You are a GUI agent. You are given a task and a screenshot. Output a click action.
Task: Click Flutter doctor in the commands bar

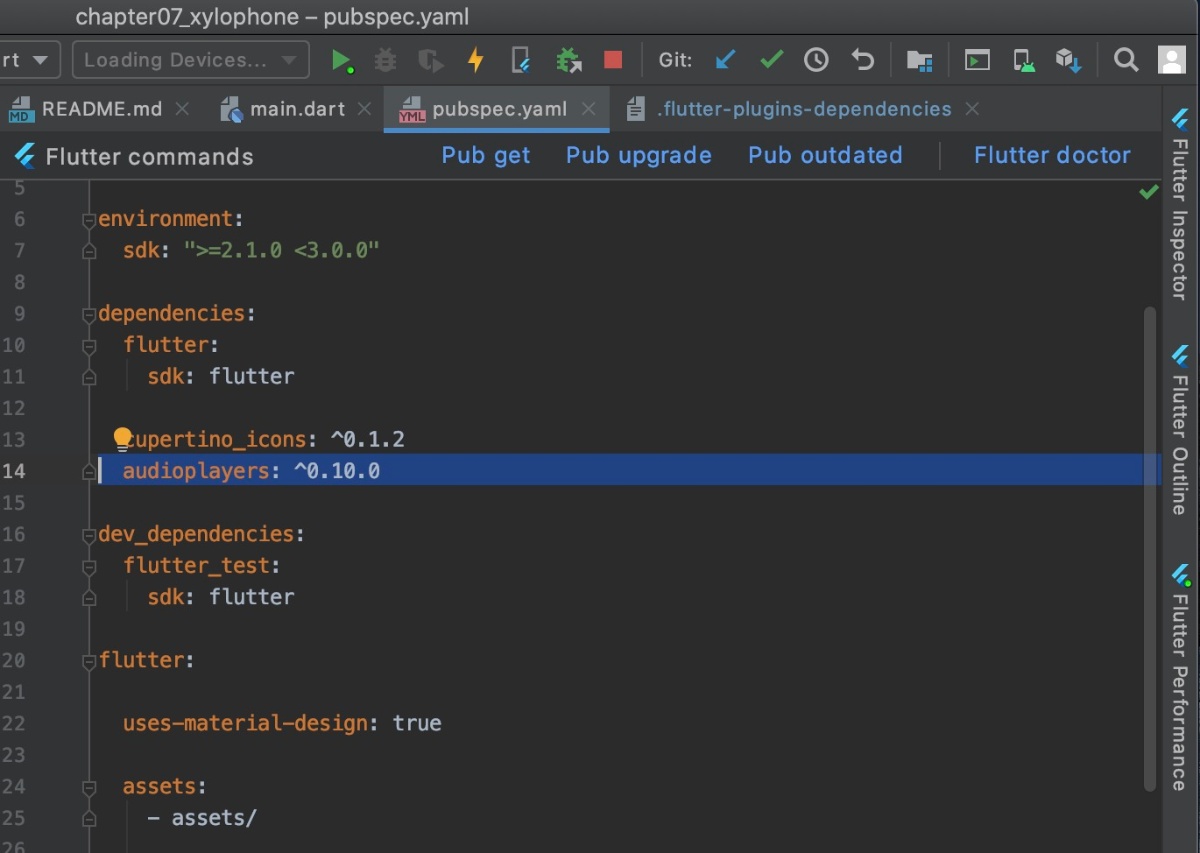point(1051,155)
